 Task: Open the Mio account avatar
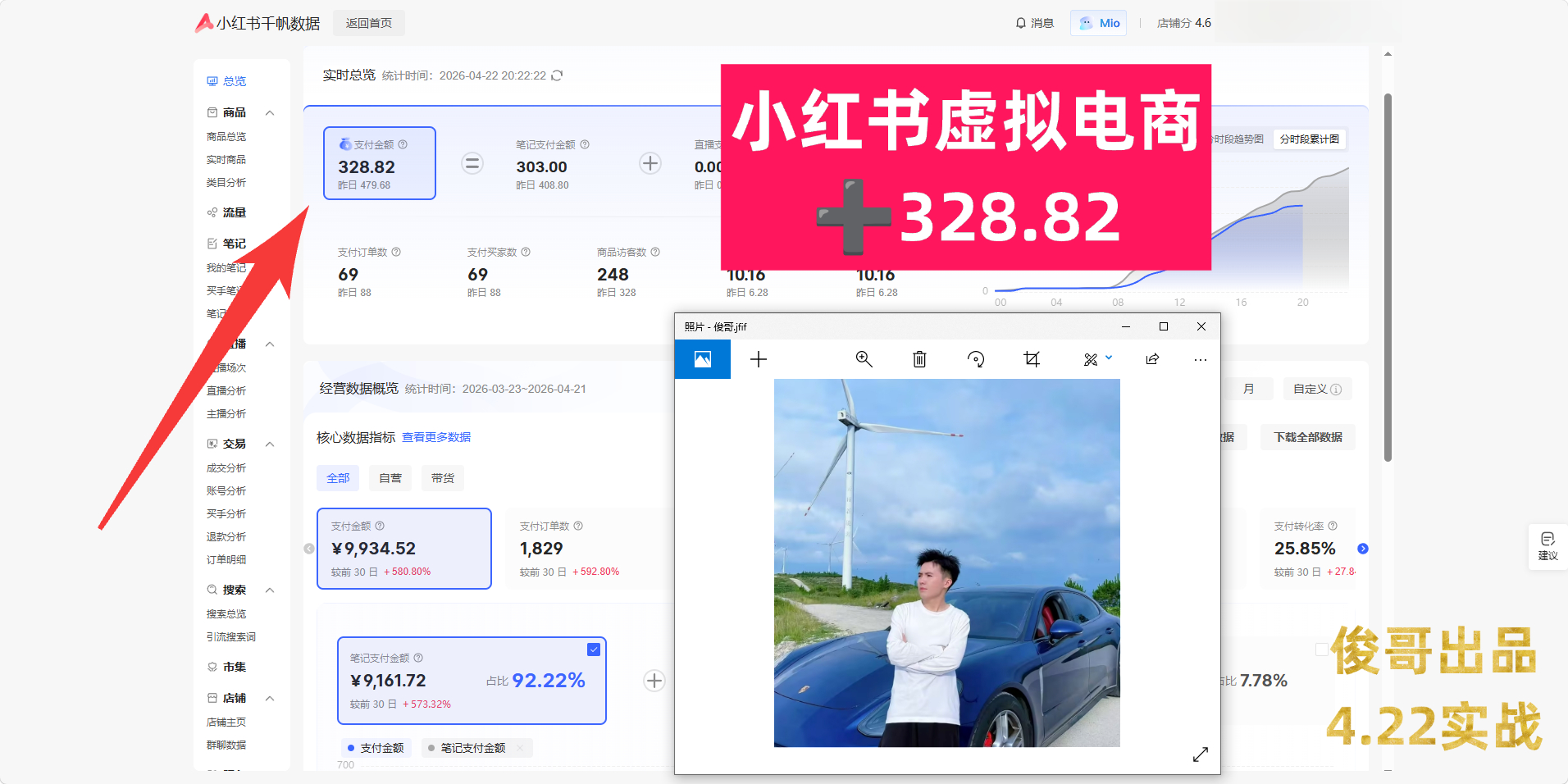pos(1099,23)
